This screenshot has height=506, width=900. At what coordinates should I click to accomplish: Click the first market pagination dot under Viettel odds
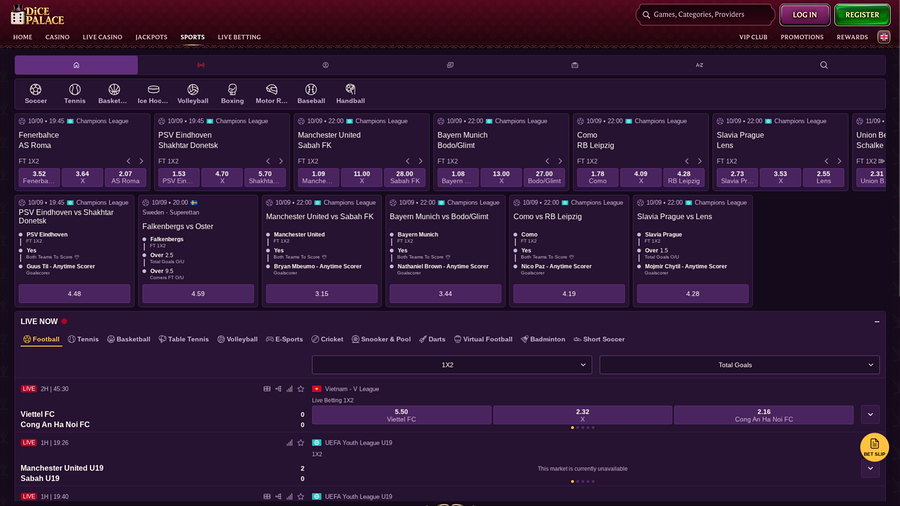tap(572, 427)
